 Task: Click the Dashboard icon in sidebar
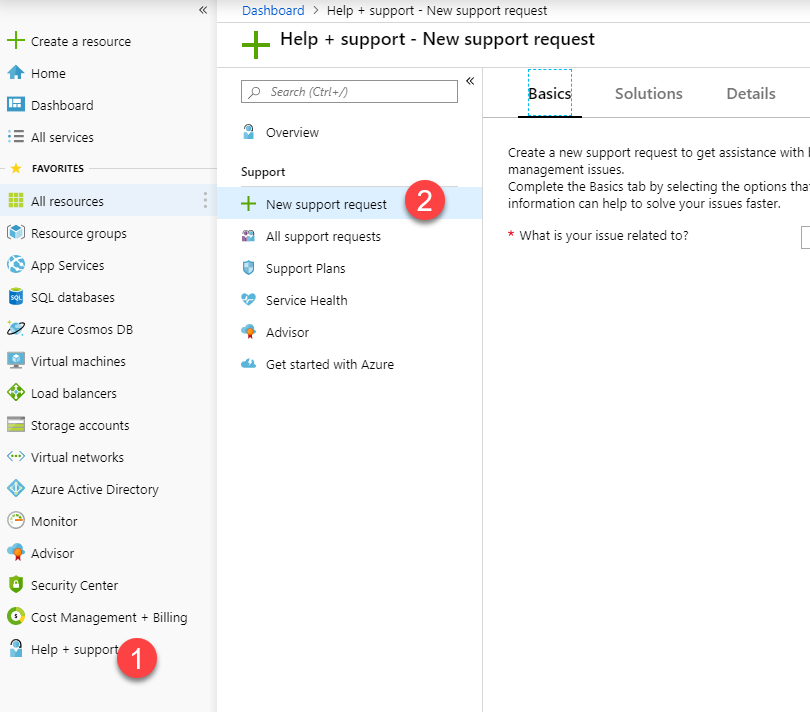16,104
